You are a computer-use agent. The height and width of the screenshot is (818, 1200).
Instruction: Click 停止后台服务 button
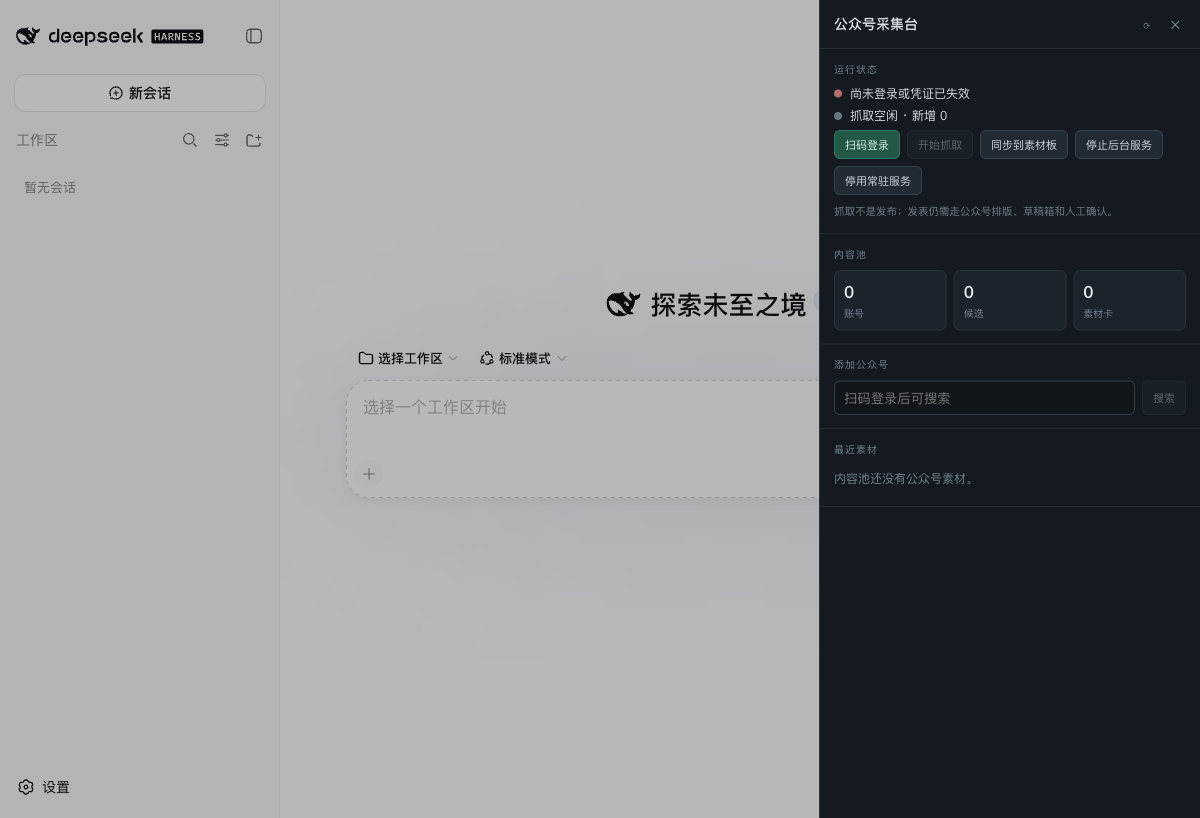click(x=1119, y=145)
